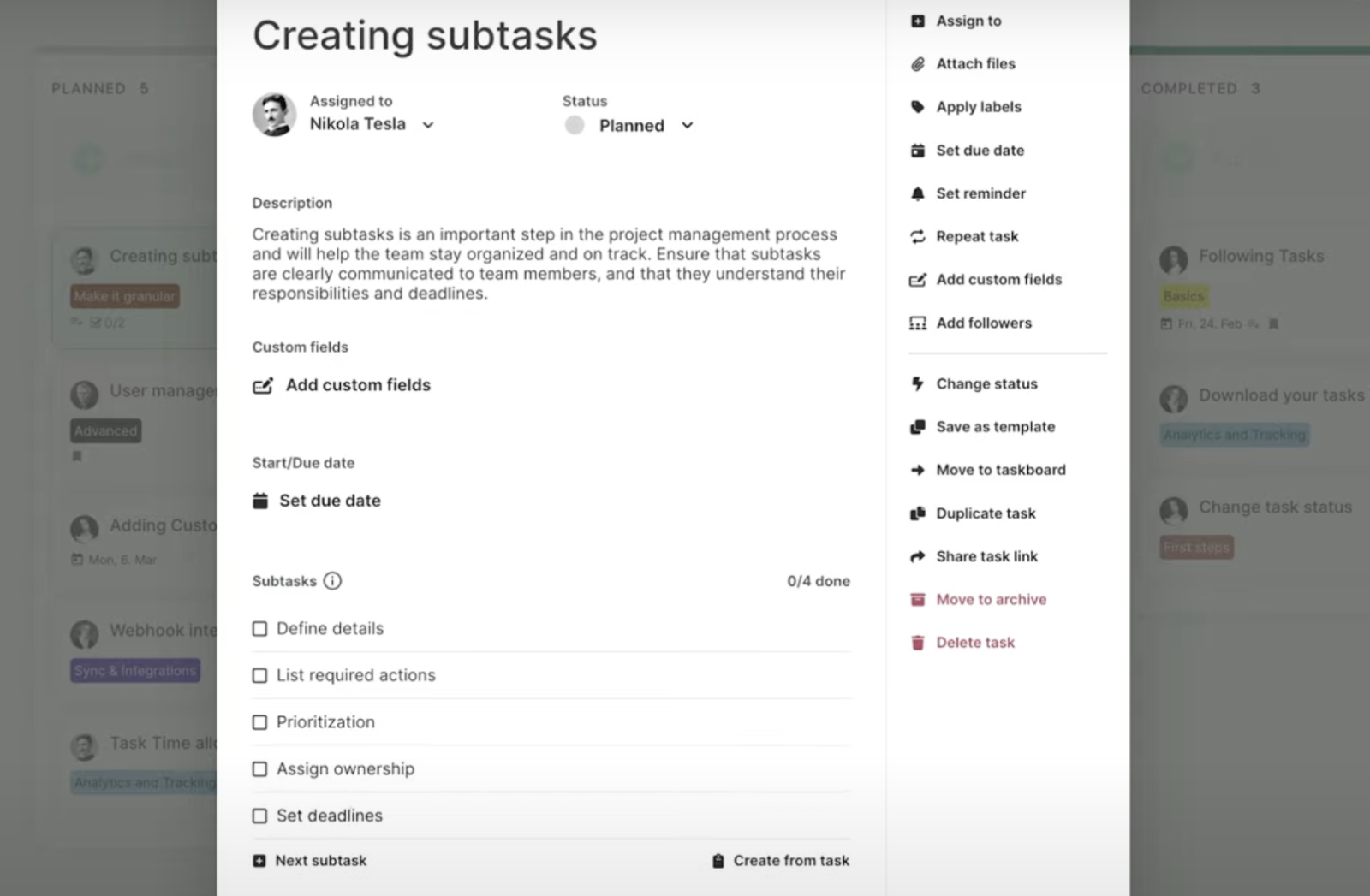Click the Subtasks info icon

332,581
